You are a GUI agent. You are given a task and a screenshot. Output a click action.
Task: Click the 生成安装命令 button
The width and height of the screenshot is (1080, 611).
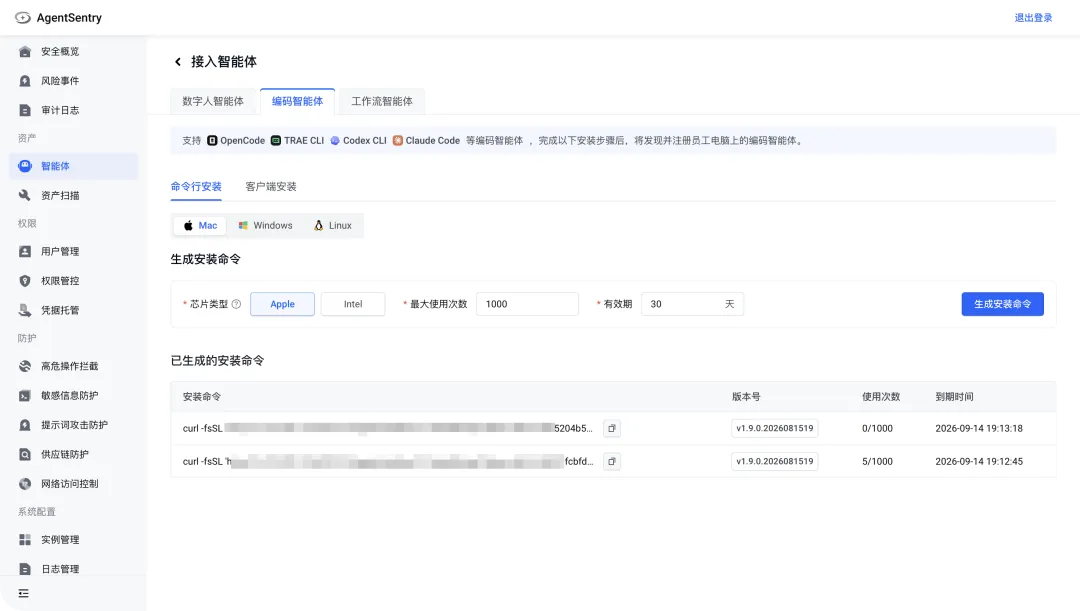(x=1002, y=304)
